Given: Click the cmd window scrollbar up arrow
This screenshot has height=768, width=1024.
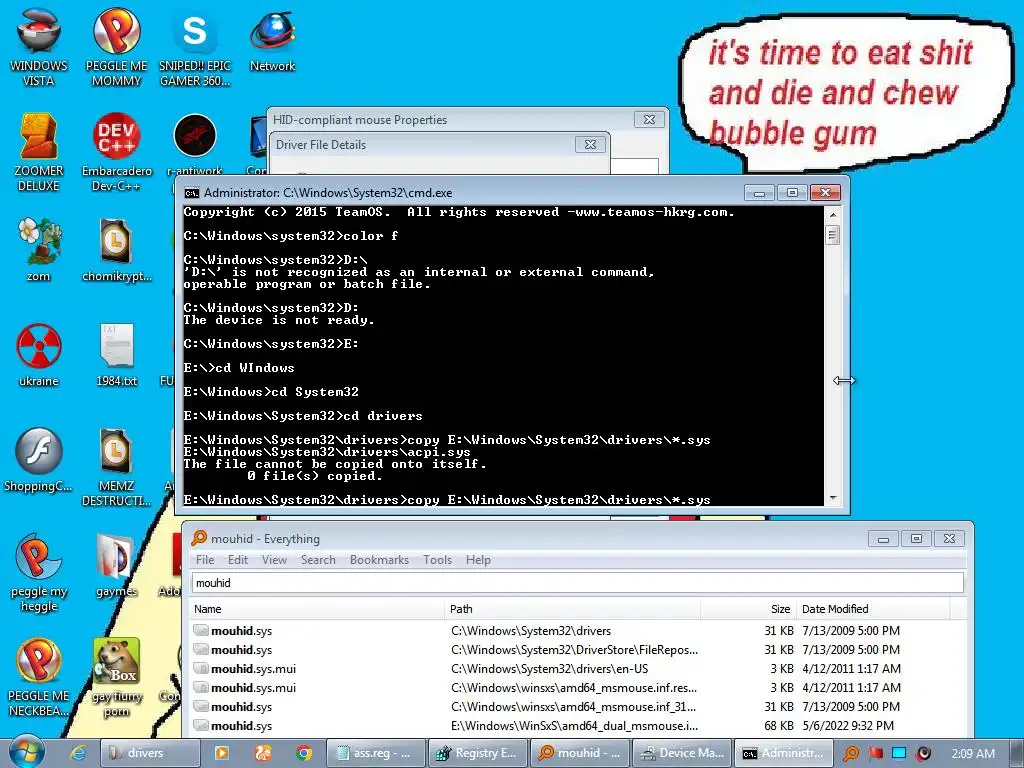Looking at the screenshot, I should 833,214.
